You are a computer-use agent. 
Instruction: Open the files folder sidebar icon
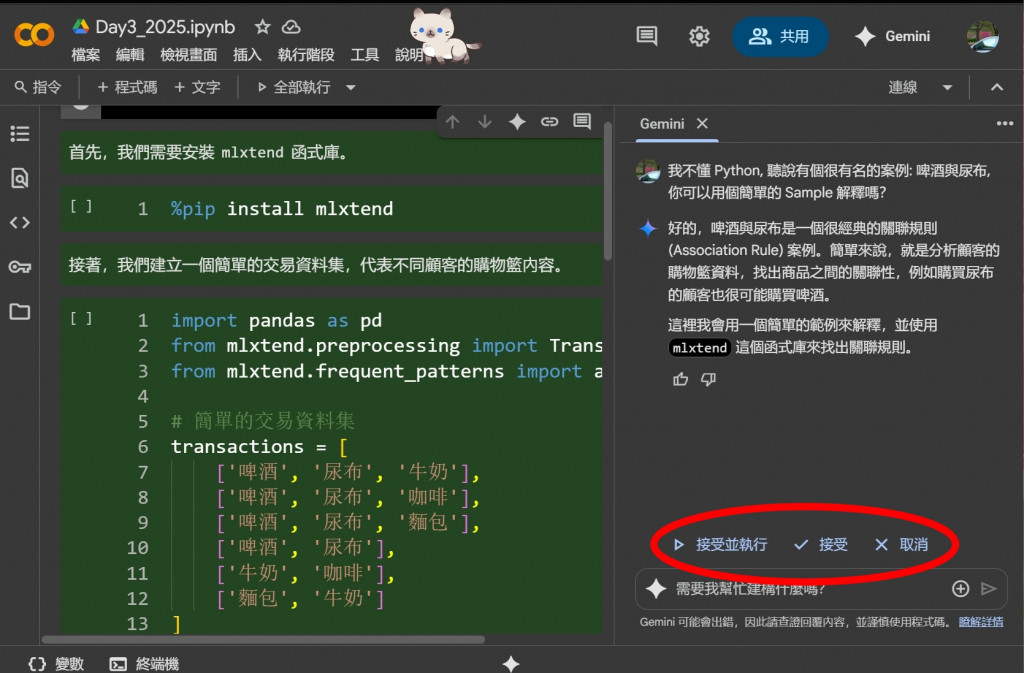click(20, 311)
